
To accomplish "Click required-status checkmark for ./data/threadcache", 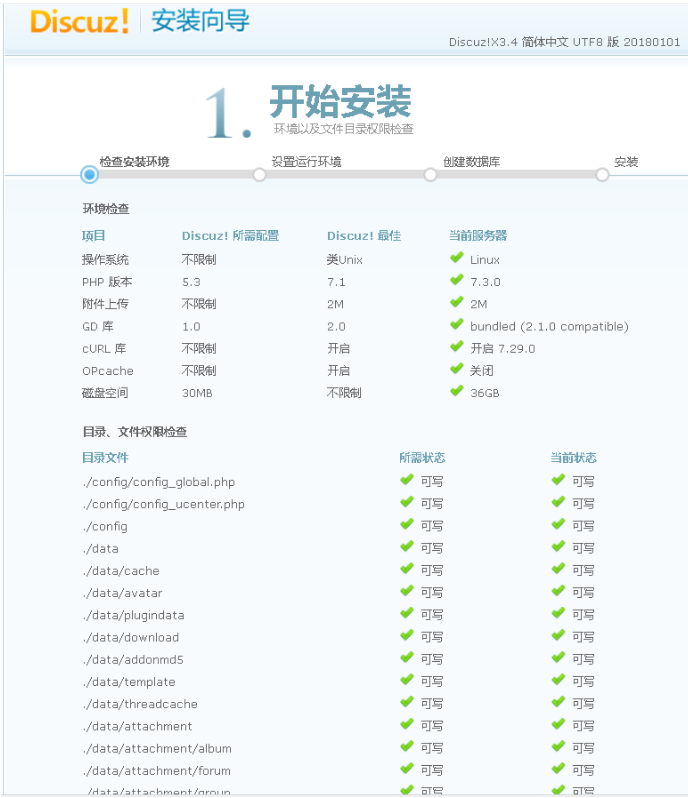I will click(x=407, y=702).
